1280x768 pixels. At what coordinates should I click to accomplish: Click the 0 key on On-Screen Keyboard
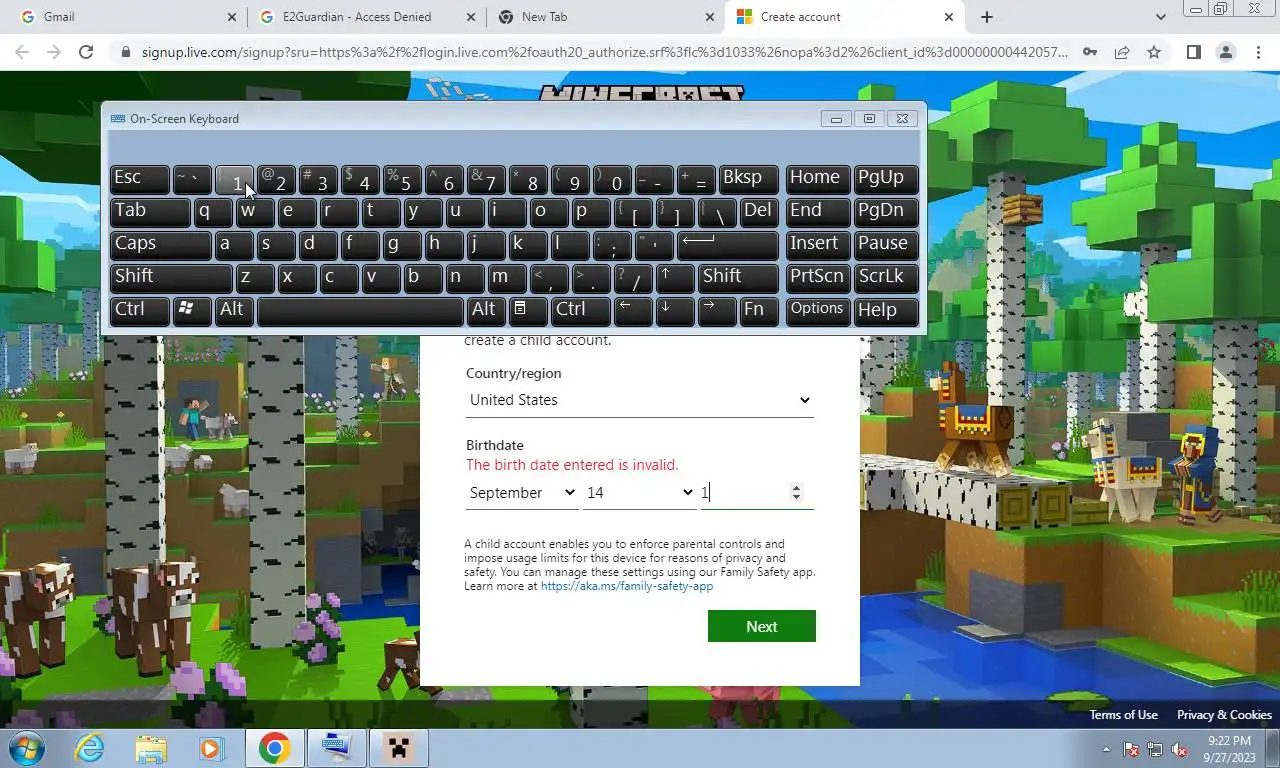[x=612, y=179]
